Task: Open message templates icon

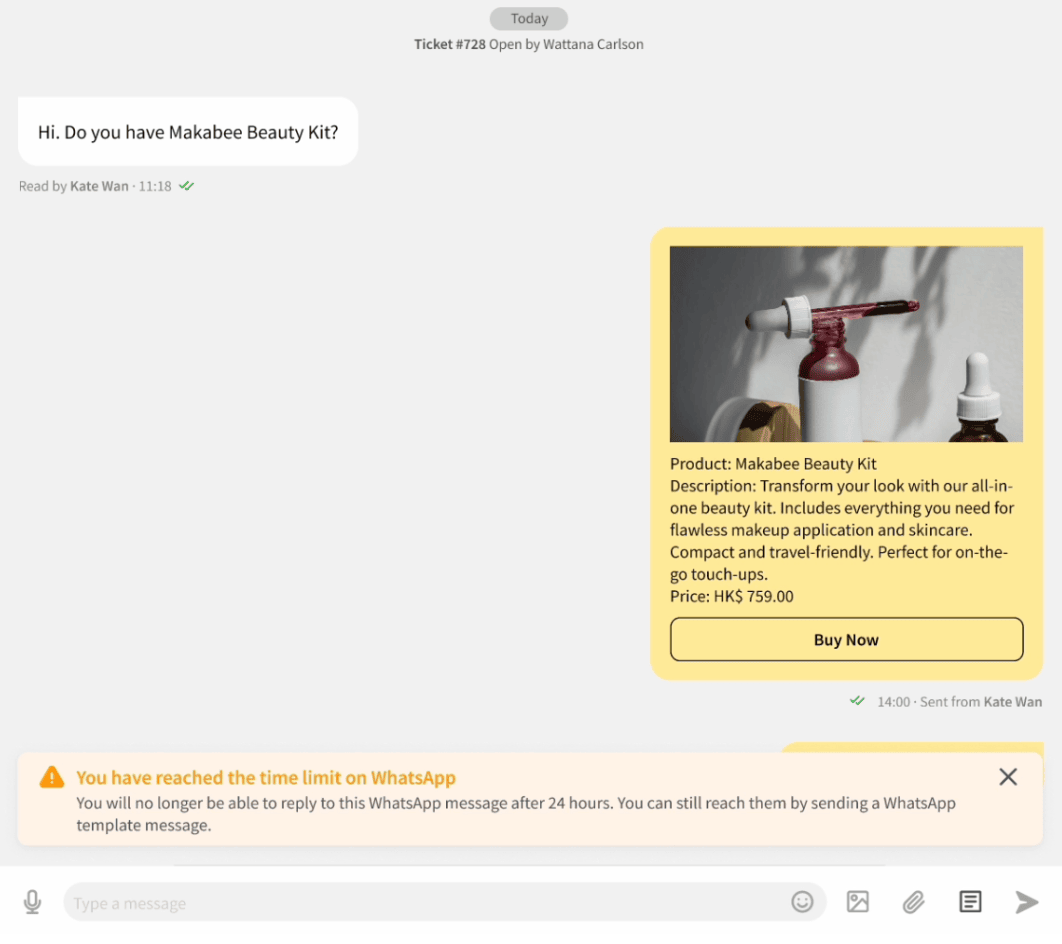Action: pos(970,902)
